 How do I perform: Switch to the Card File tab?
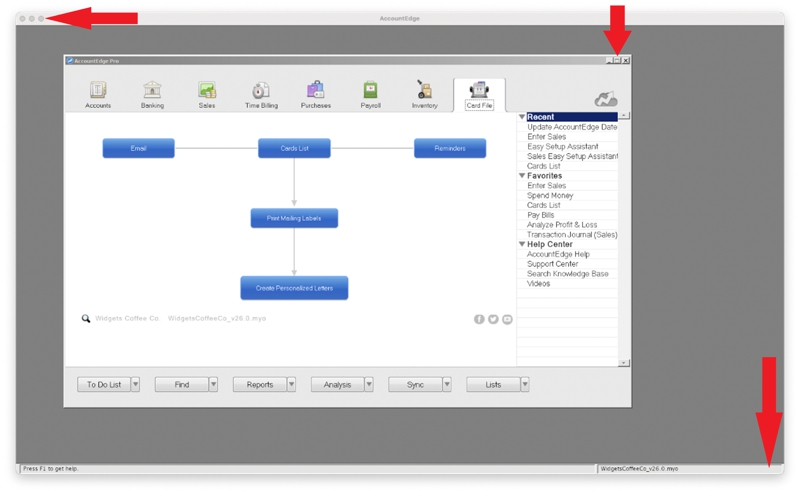tap(479, 95)
